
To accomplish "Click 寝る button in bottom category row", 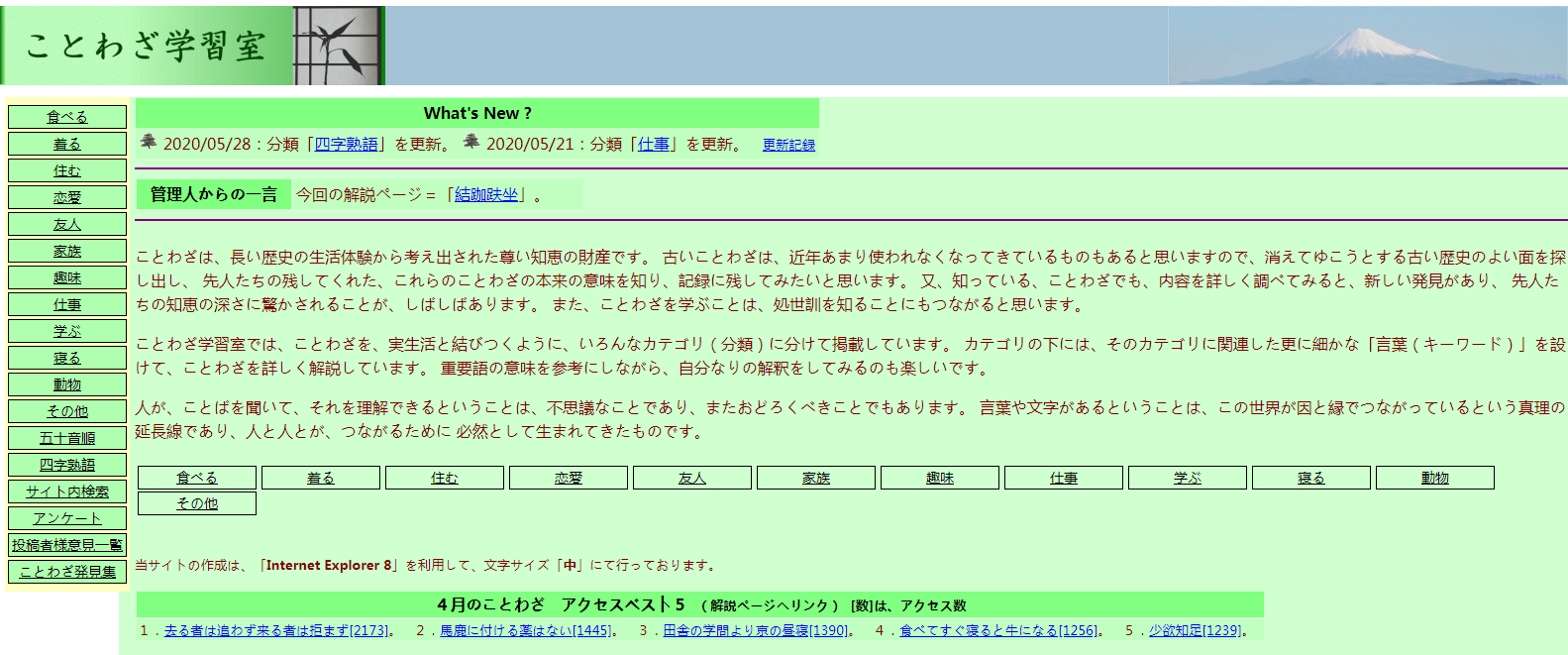I will pos(1311,478).
